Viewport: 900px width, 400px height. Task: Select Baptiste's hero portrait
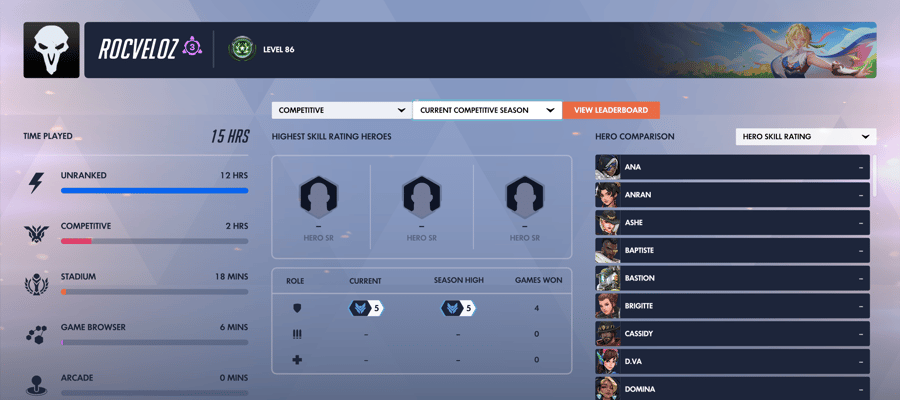608,250
